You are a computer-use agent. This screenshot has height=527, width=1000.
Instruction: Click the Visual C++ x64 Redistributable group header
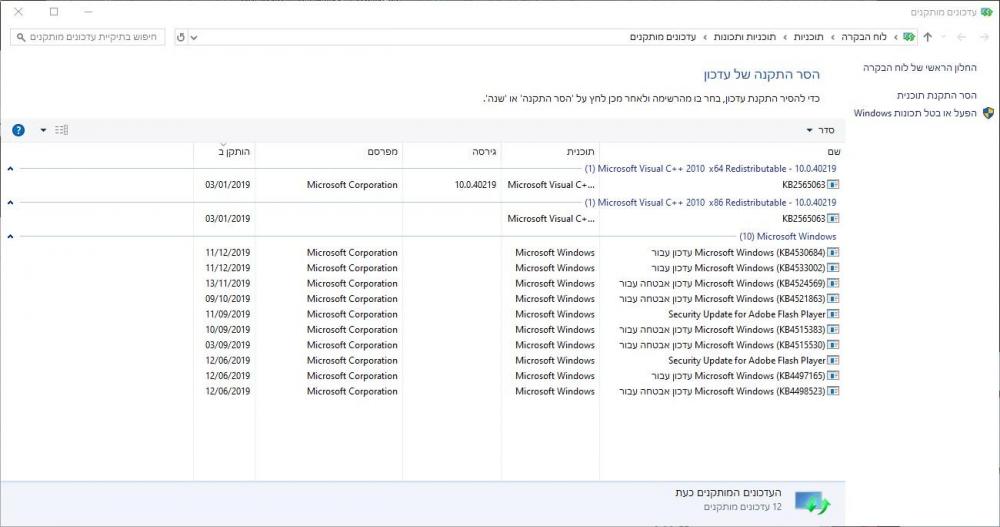coord(710,168)
